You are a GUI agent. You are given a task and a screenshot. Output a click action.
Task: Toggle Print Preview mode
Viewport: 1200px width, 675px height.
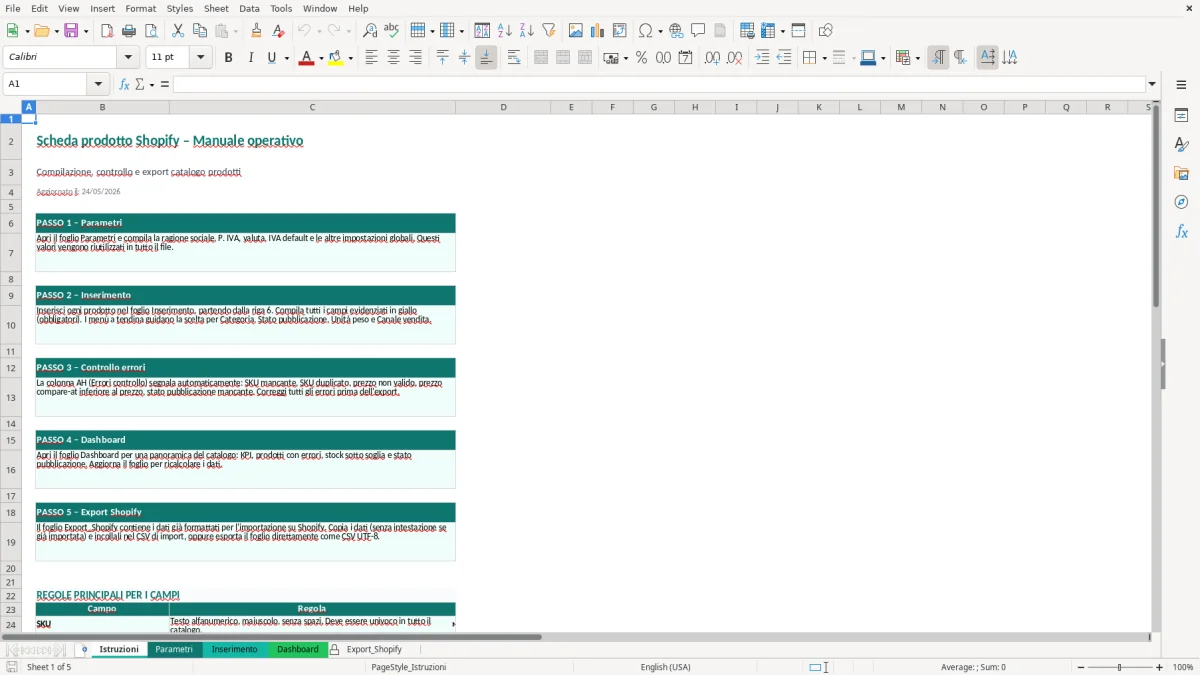(x=150, y=31)
